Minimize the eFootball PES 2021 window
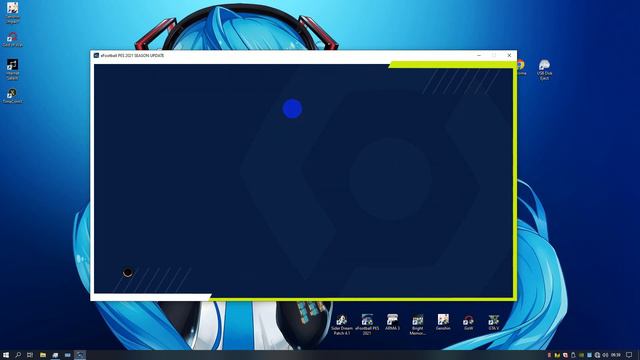 (x=479, y=55)
